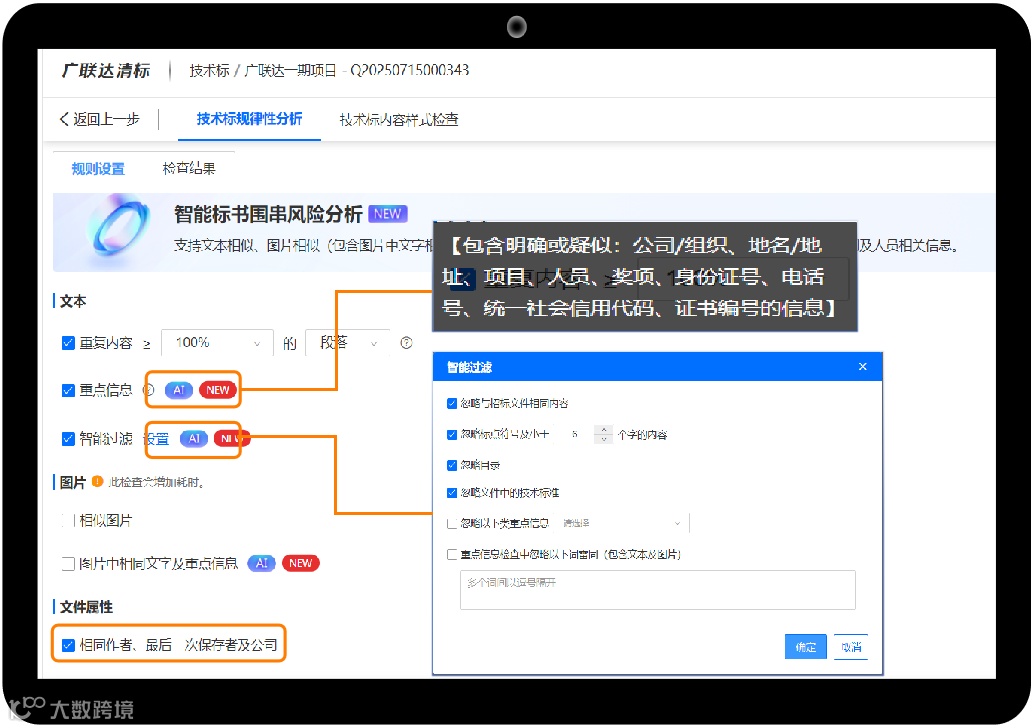Click AI badge beside 智能过滤 设置
The height and width of the screenshot is (728, 1034).
click(194, 439)
